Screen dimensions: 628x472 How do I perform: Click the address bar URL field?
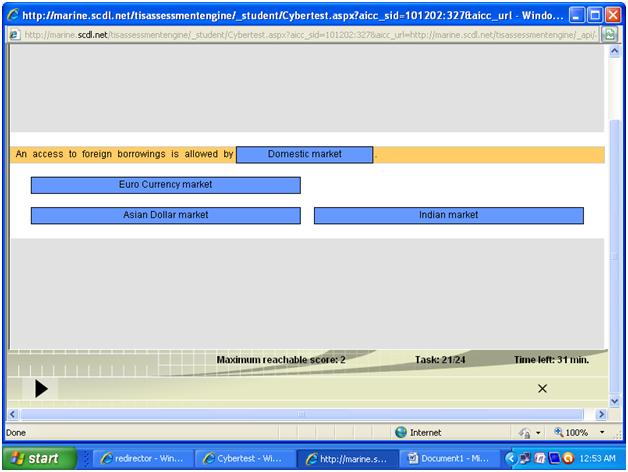click(310, 35)
